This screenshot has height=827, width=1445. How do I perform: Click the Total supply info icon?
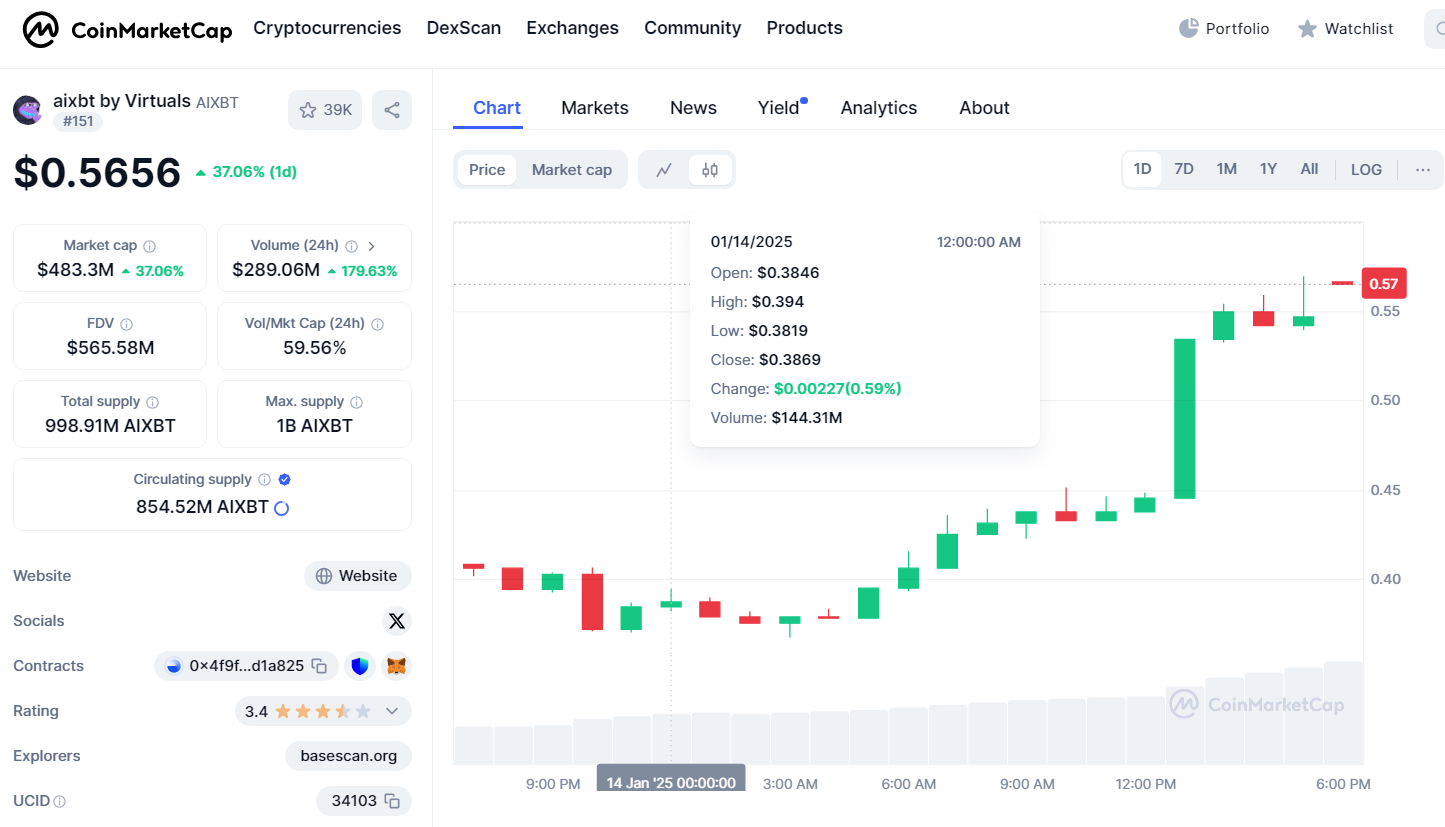(x=152, y=402)
